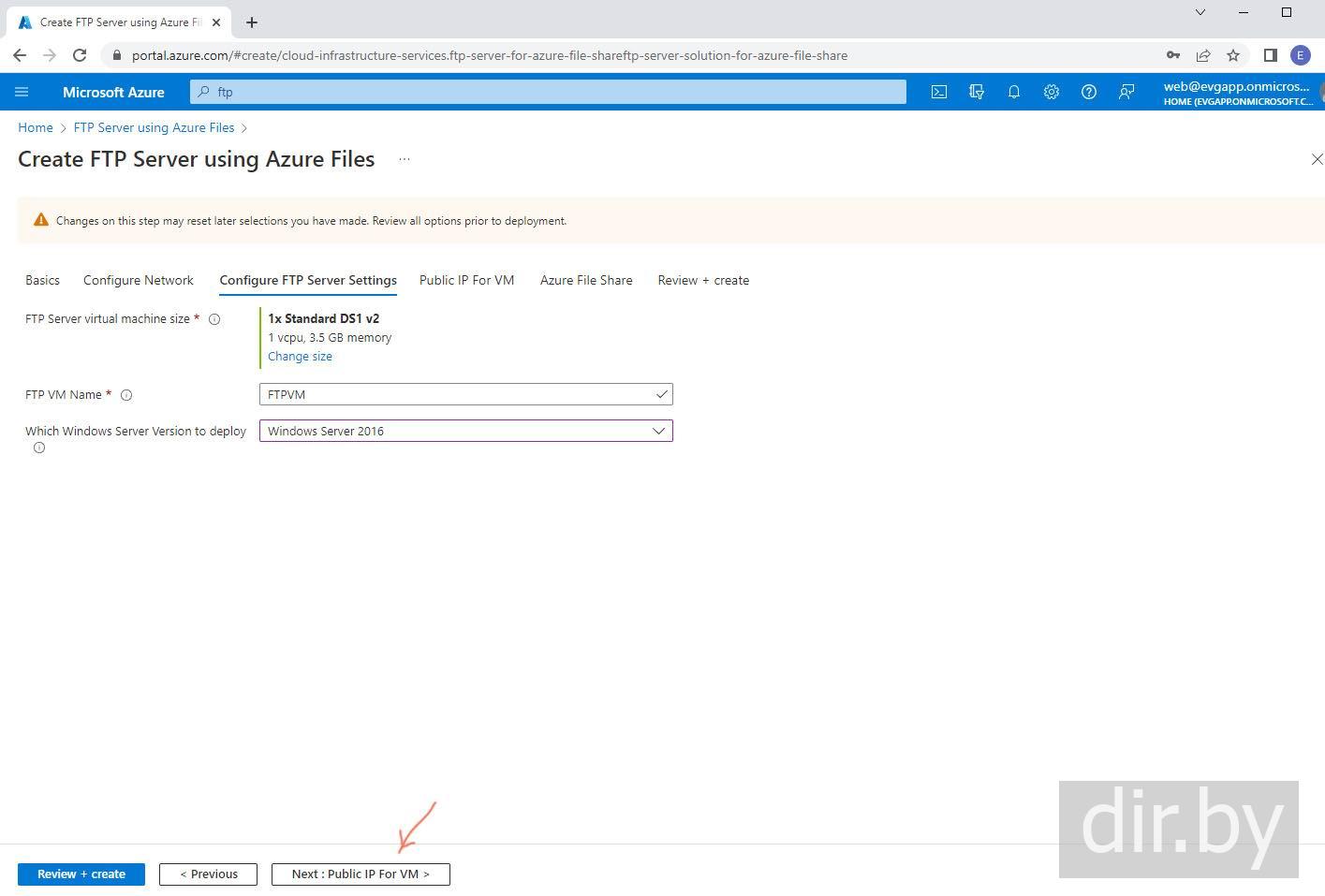Click info icon beside virtual machine size
Viewport: 1325px width, 896px height.
[x=214, y=319]
